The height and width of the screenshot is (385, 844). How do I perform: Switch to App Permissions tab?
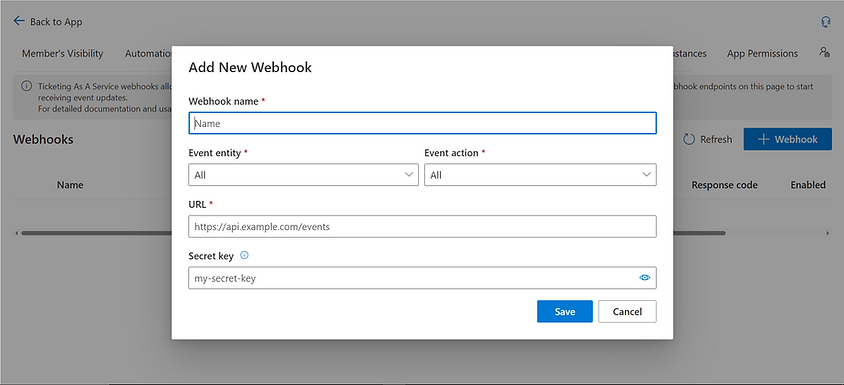pyautogui.click(x=762, y=53)
